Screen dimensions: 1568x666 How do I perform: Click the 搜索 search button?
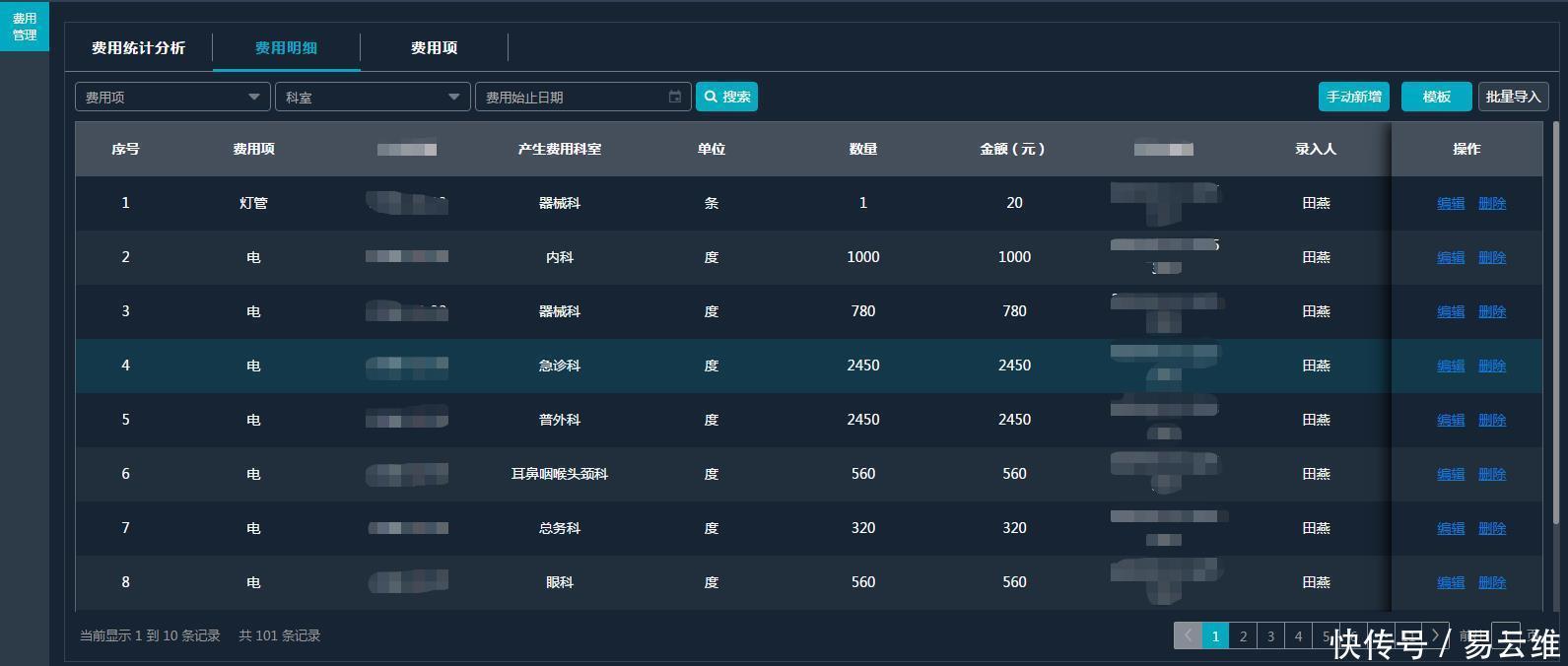click(x=727, y=97)
